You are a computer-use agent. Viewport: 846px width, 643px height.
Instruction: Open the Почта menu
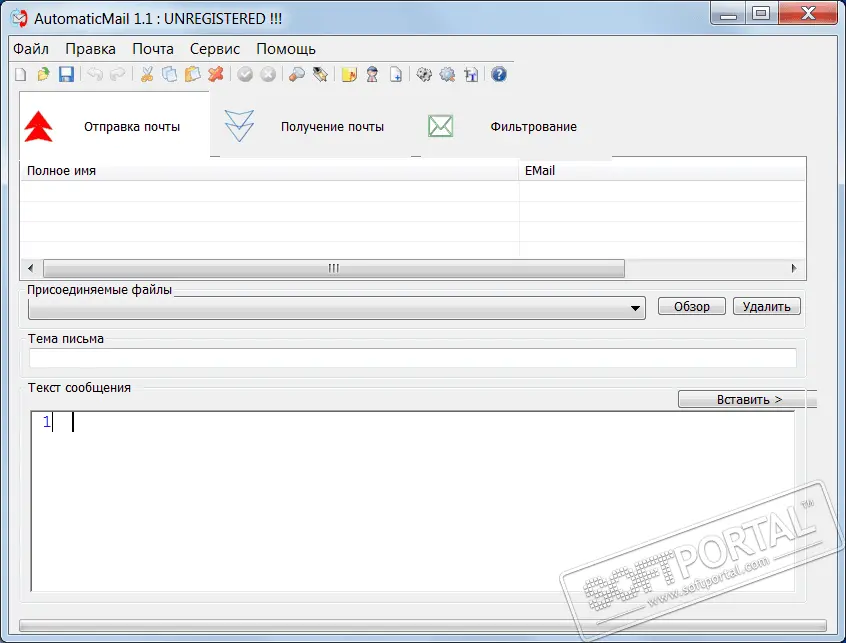[153, 48]
